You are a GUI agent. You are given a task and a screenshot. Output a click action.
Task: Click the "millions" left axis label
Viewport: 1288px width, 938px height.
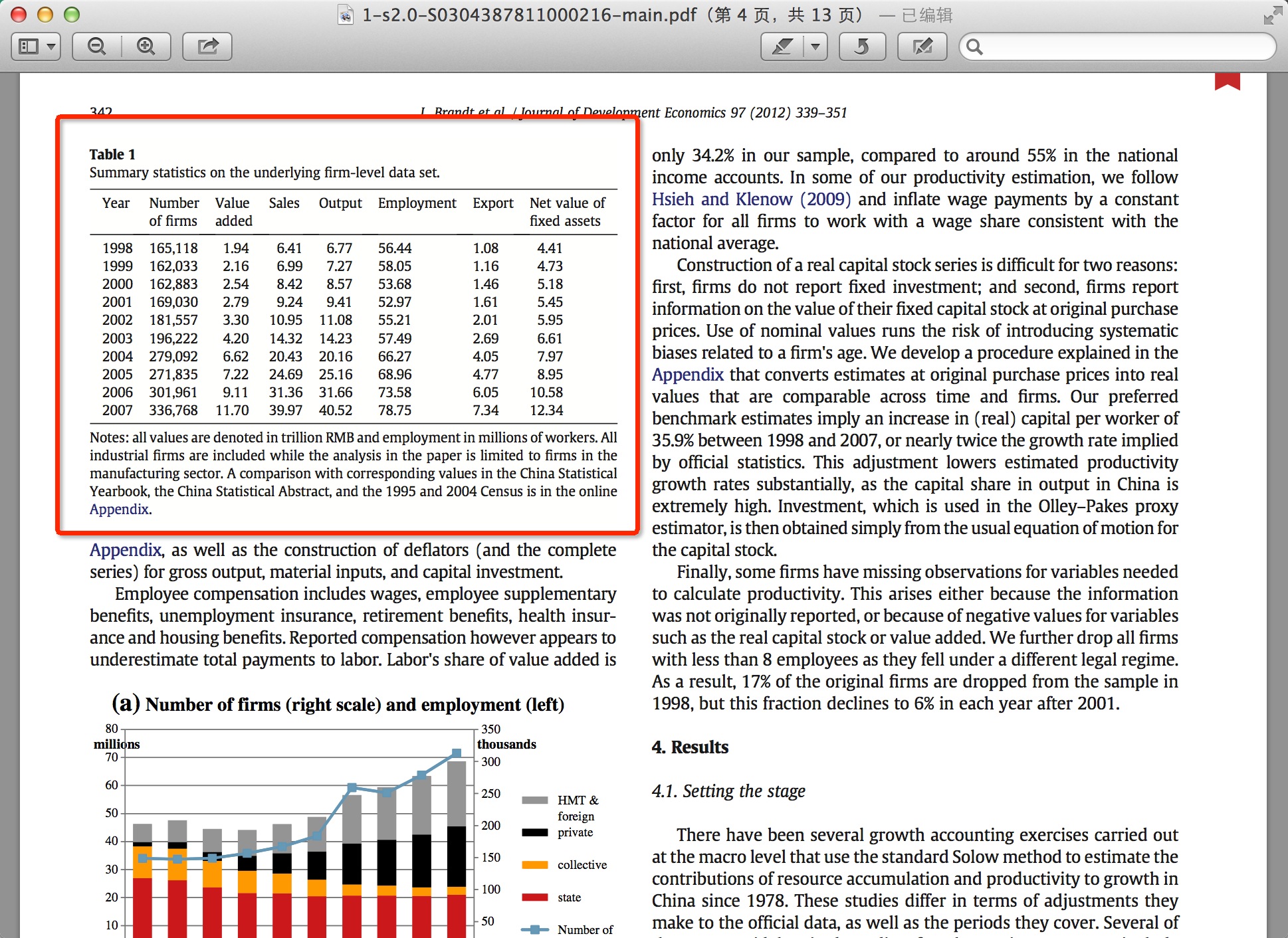pos(117,745)
